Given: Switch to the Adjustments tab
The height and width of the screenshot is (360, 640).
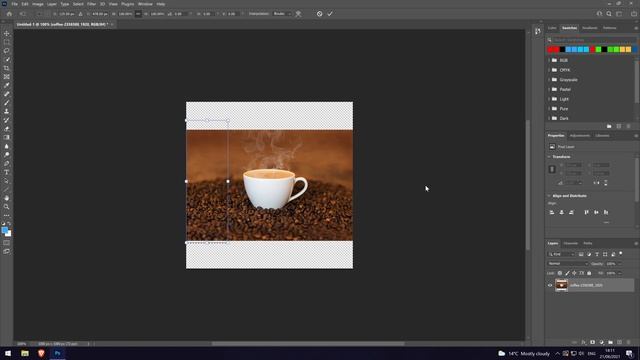Looking at the screenshot, I should click(x=580, y=136).
